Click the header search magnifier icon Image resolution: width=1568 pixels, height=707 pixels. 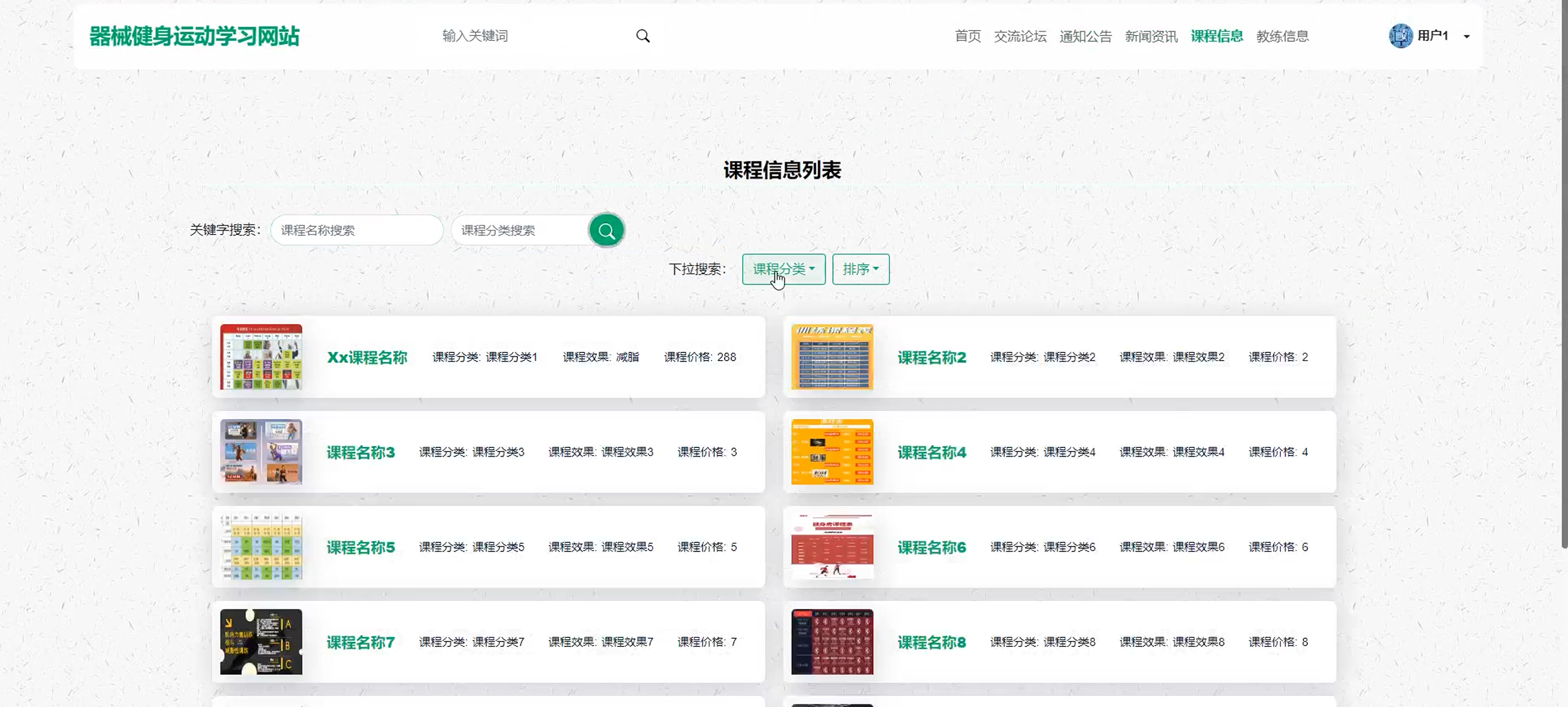pos(643,36)
